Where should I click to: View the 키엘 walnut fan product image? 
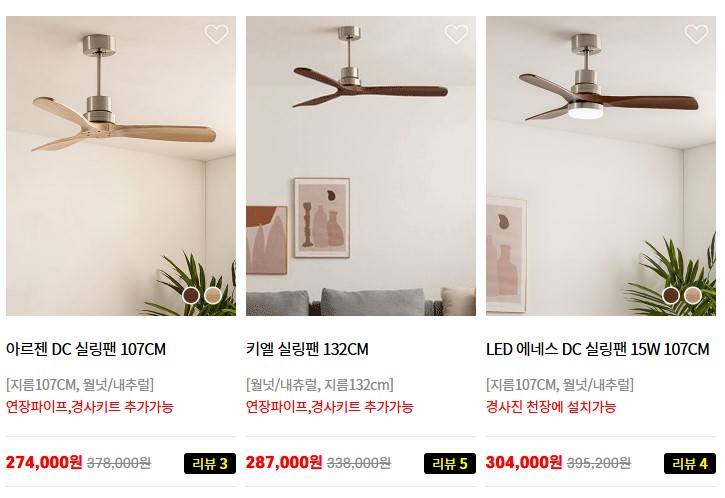click(361, 166)
